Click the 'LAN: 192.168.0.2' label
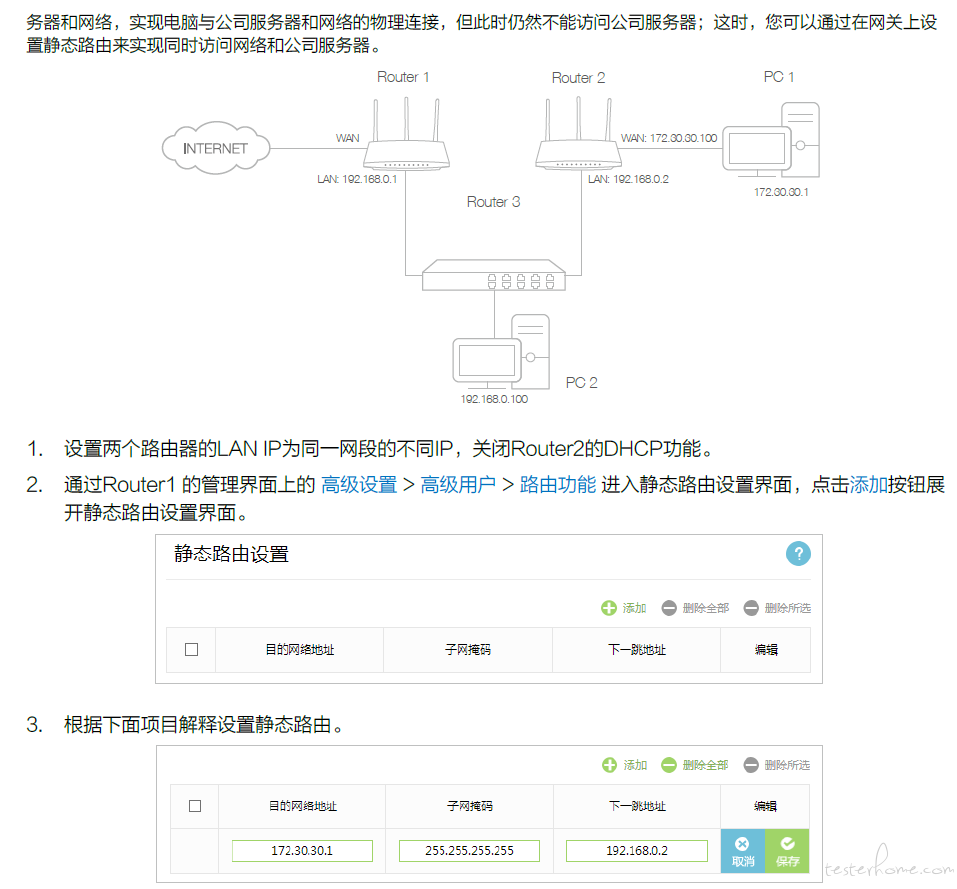957x889 pixels. tap(628, 179)
